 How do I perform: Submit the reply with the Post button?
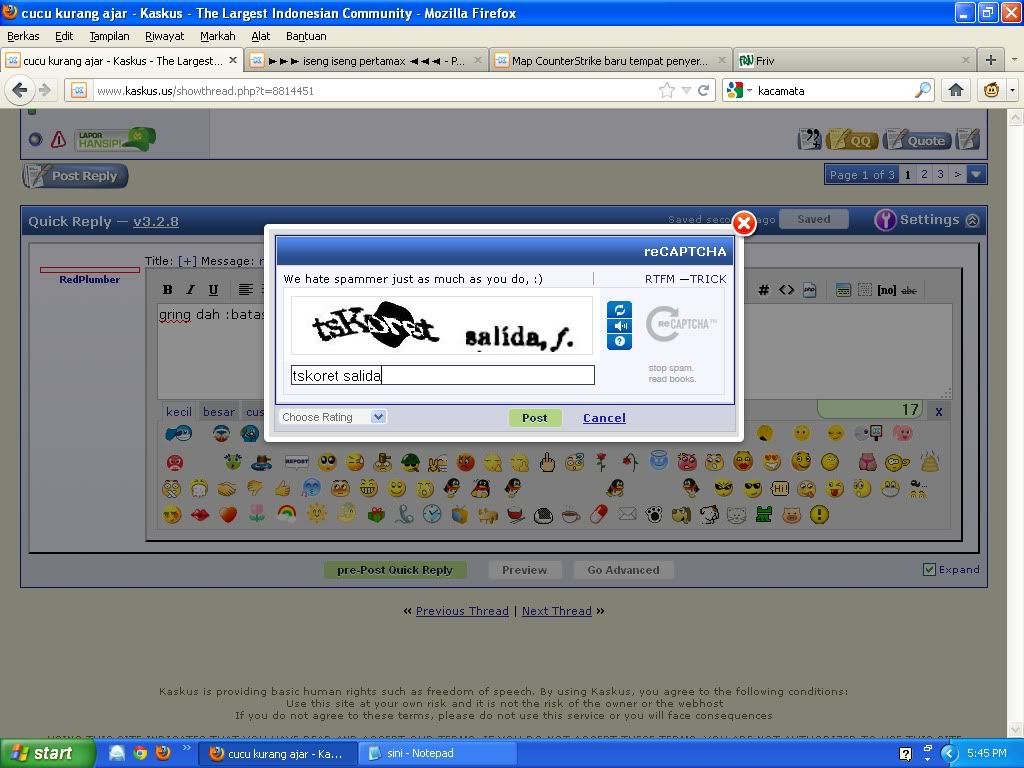(535, 418)
